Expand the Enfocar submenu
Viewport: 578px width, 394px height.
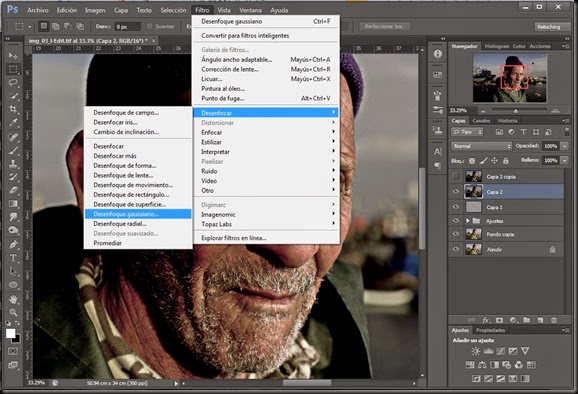click(x=266, y=132)
